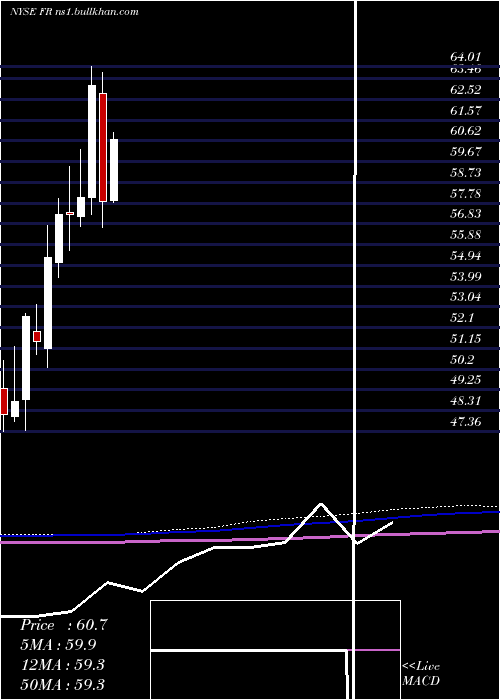Click the 53.04 price axis value
Screen dimensions: 500x700
tap(466, 297)
